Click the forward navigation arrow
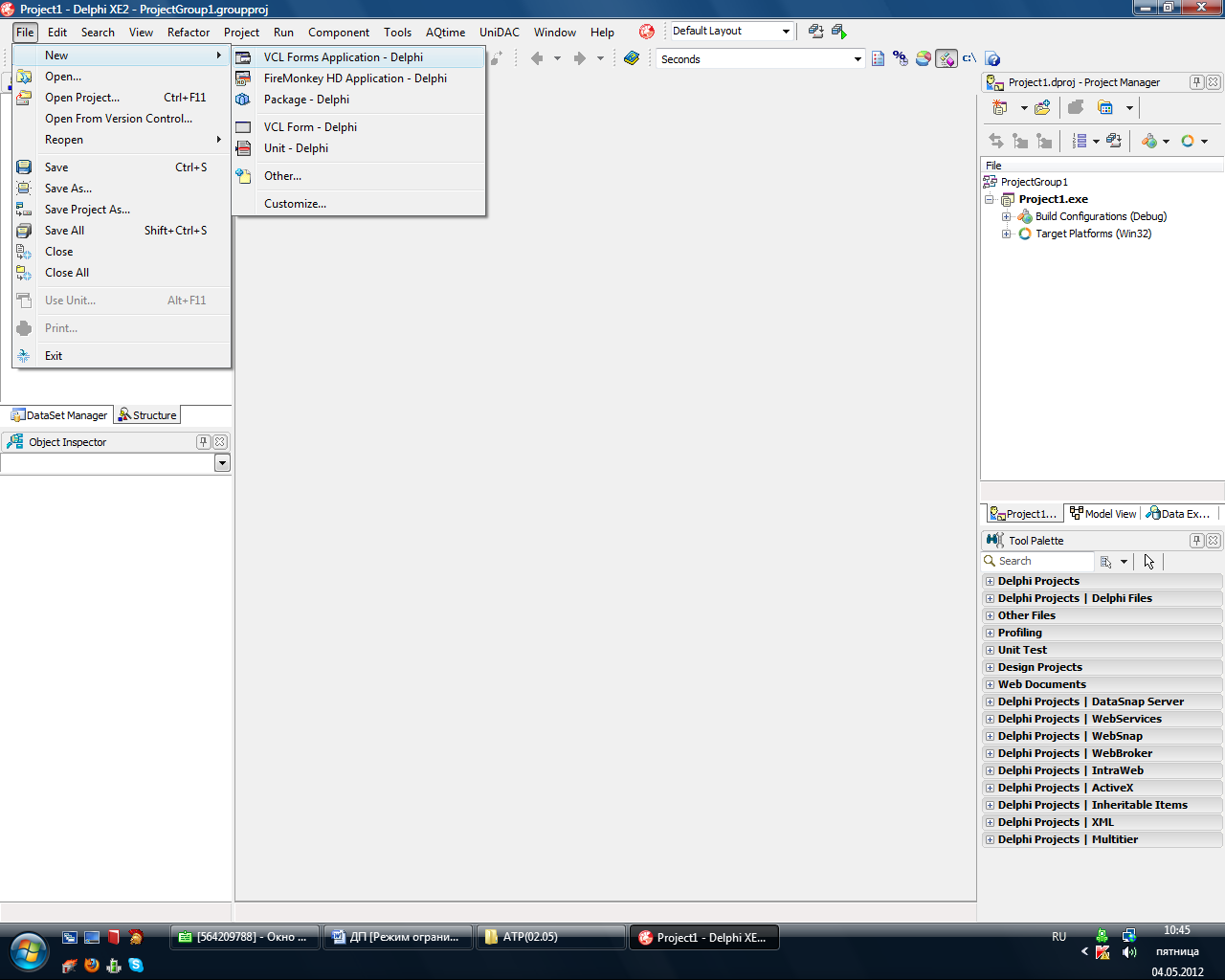The image size is (1225, 980). [579, 58]
